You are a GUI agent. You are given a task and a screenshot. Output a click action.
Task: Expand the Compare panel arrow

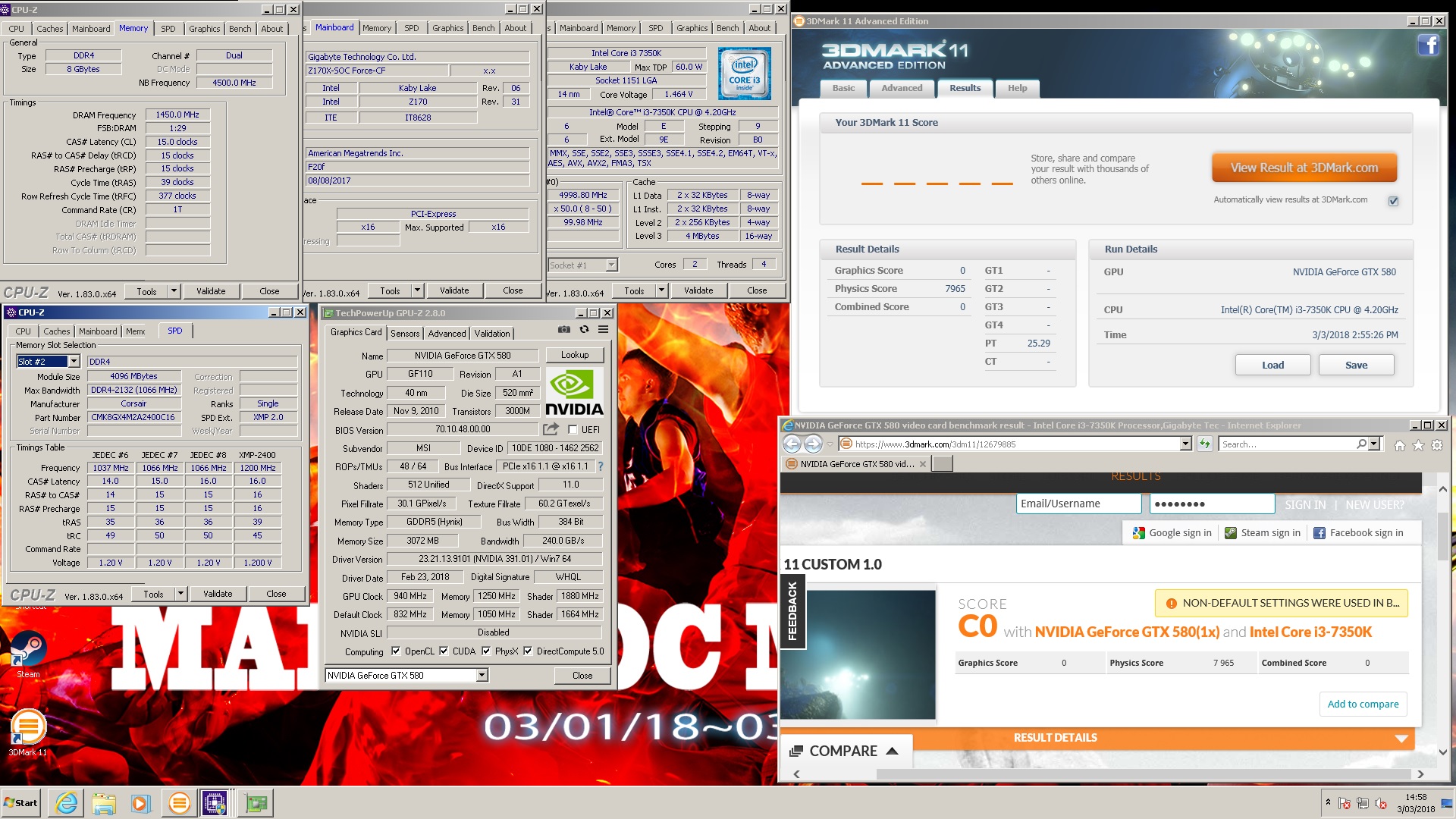[x=893, y=751]
